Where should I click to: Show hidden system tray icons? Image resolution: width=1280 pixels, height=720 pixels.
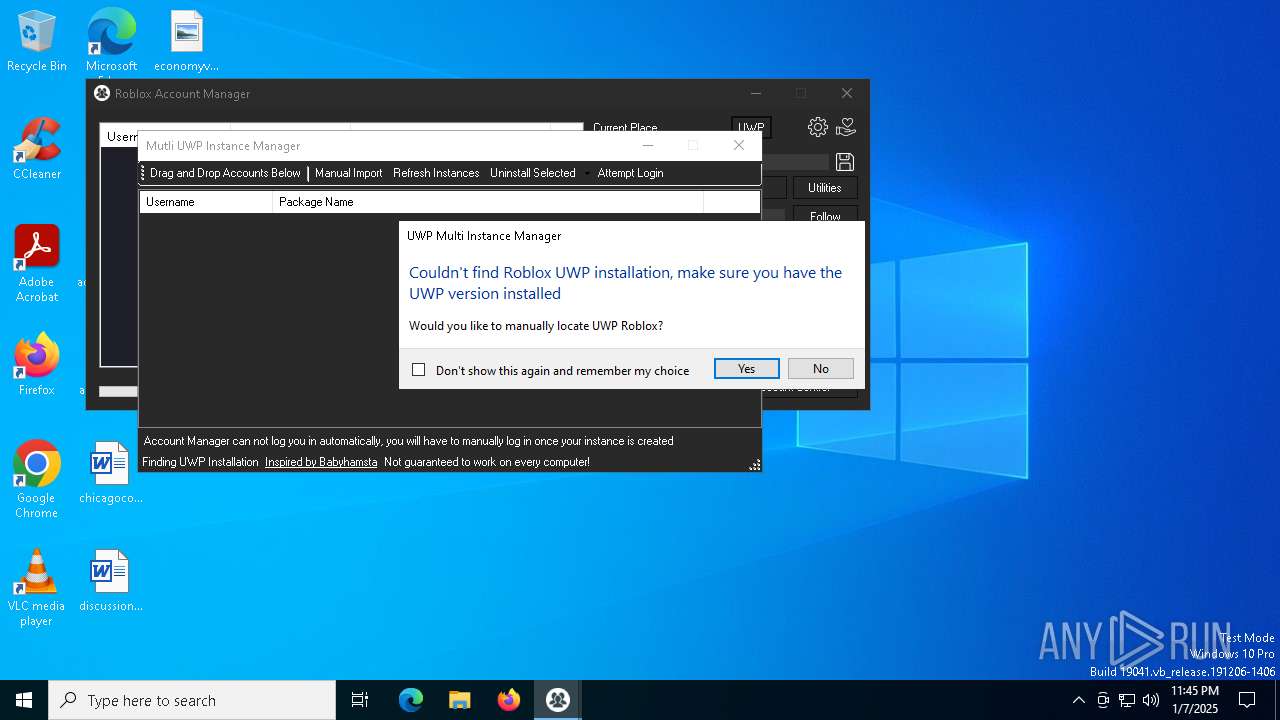(1078, 700)
